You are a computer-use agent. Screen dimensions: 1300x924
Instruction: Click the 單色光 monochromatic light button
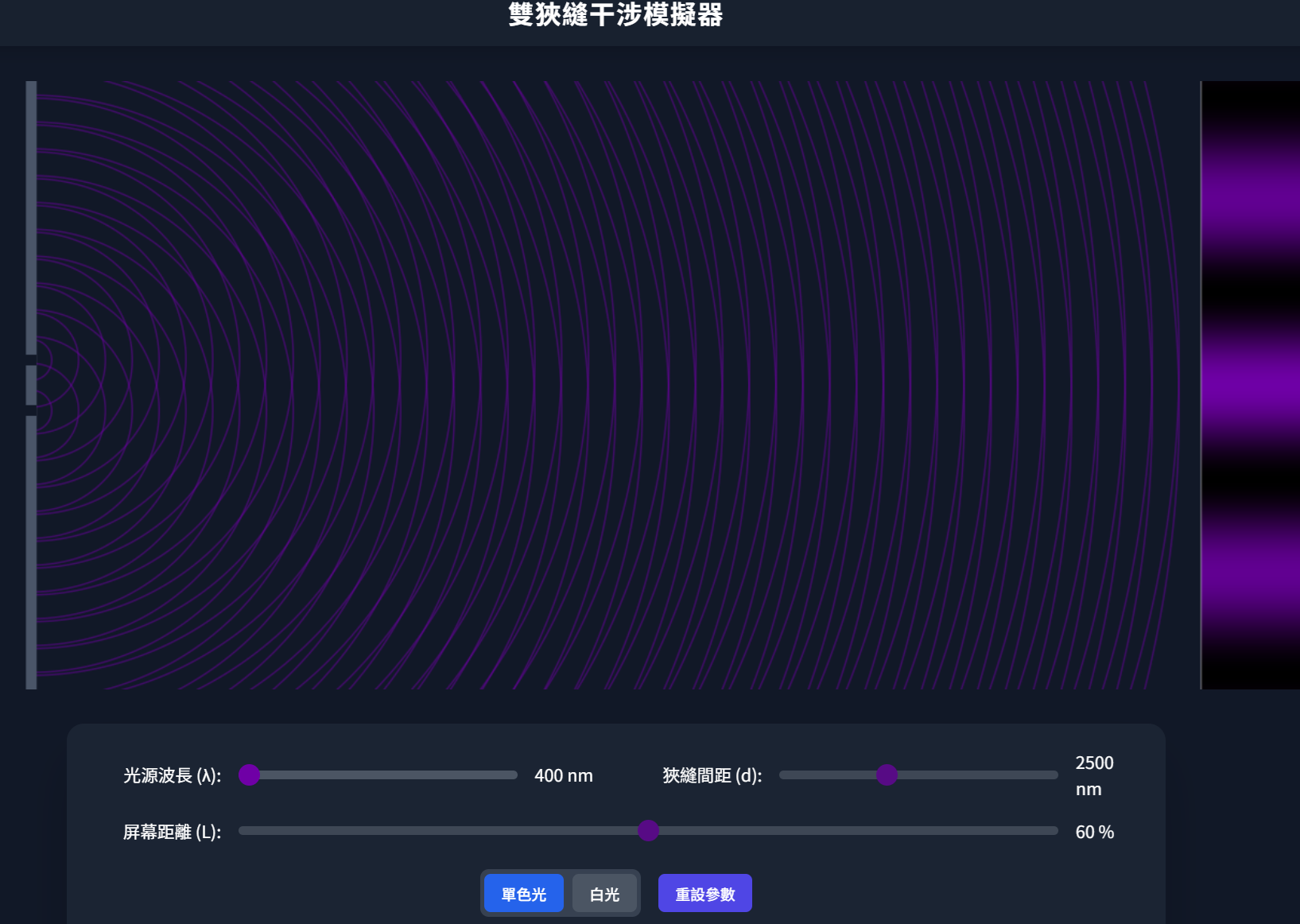point(523,894)
